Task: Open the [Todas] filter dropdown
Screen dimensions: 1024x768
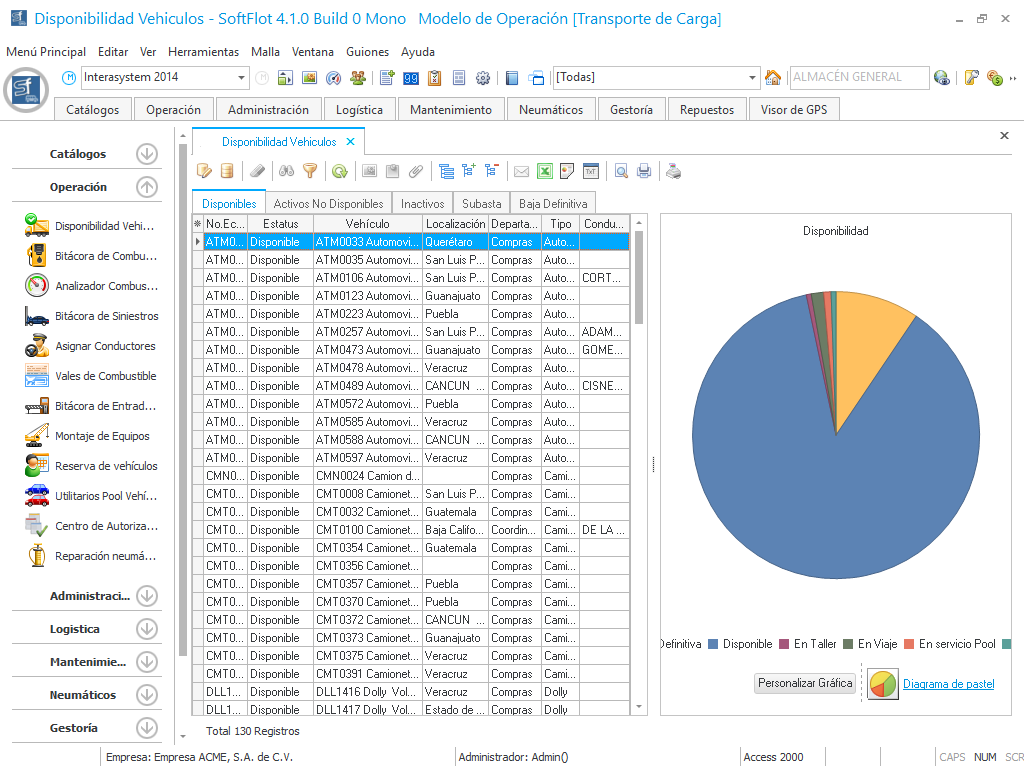Action: click(753, 78)
